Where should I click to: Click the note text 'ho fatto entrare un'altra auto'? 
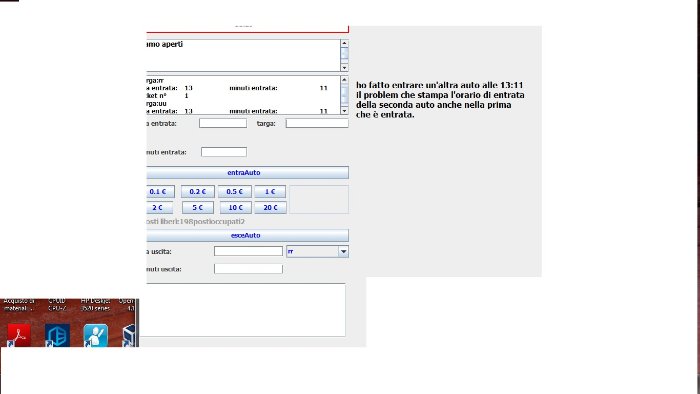414,85
